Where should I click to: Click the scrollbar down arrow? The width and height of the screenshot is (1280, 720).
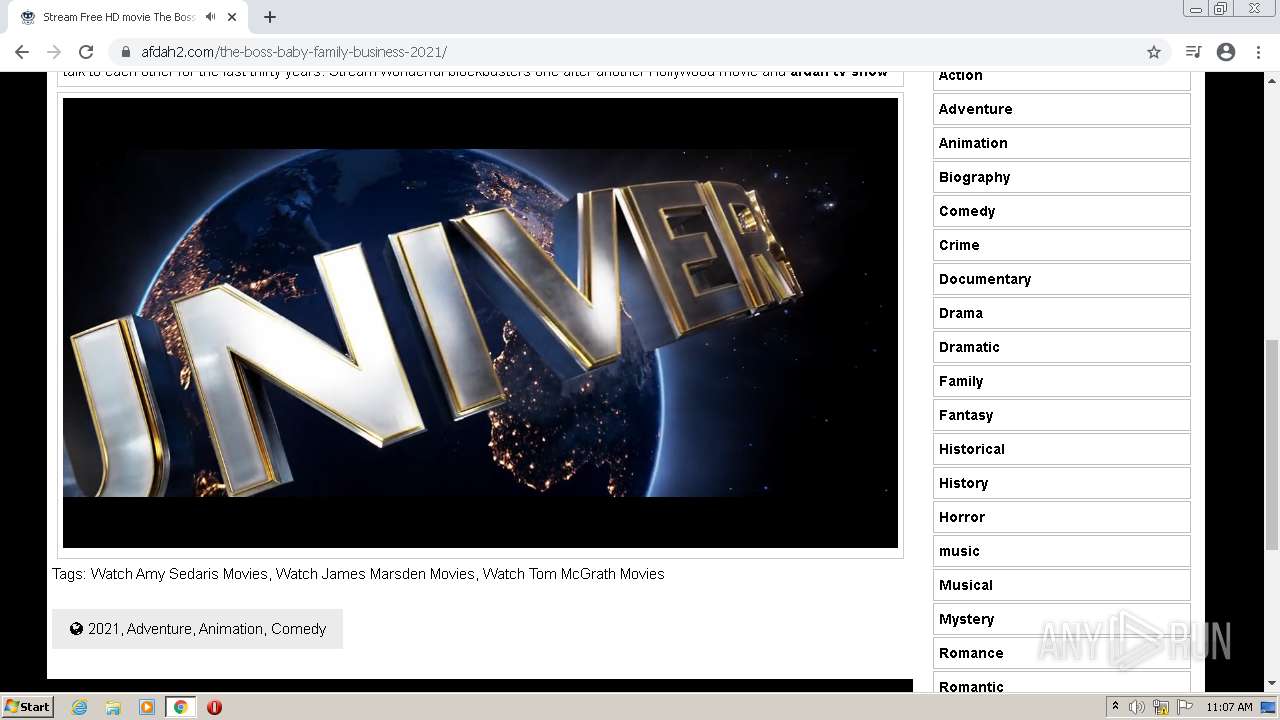click(1272, 684)
